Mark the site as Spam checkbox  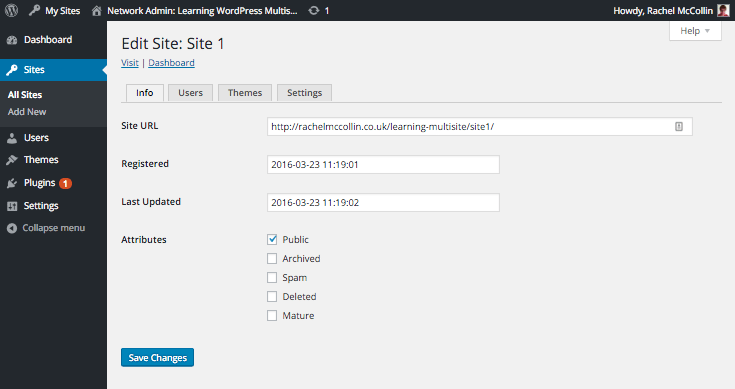[x=272, y=277]
